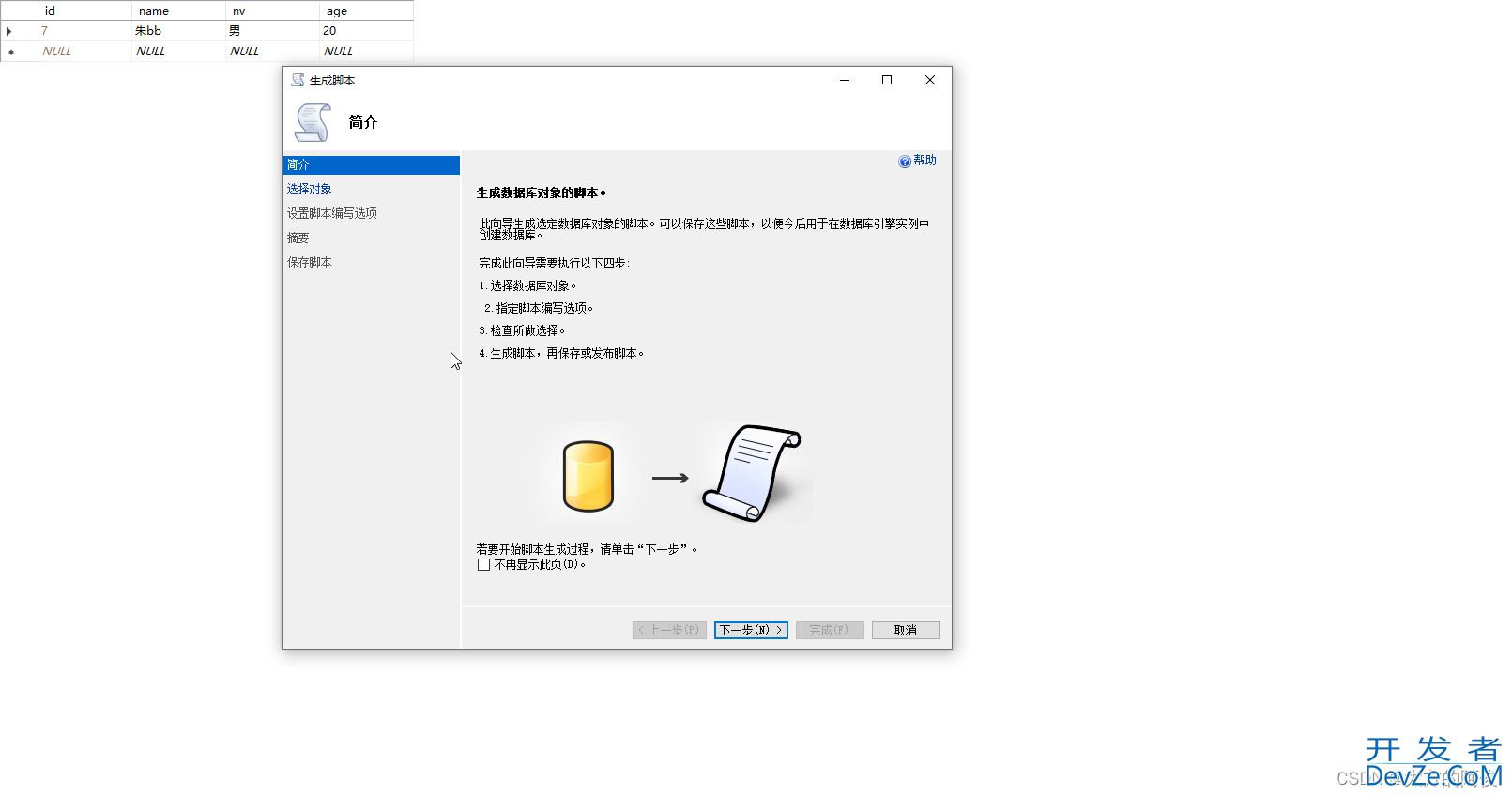Click the name column header in results grid
This screenshot has height=796, width=1512.
(x=178, y=10)
